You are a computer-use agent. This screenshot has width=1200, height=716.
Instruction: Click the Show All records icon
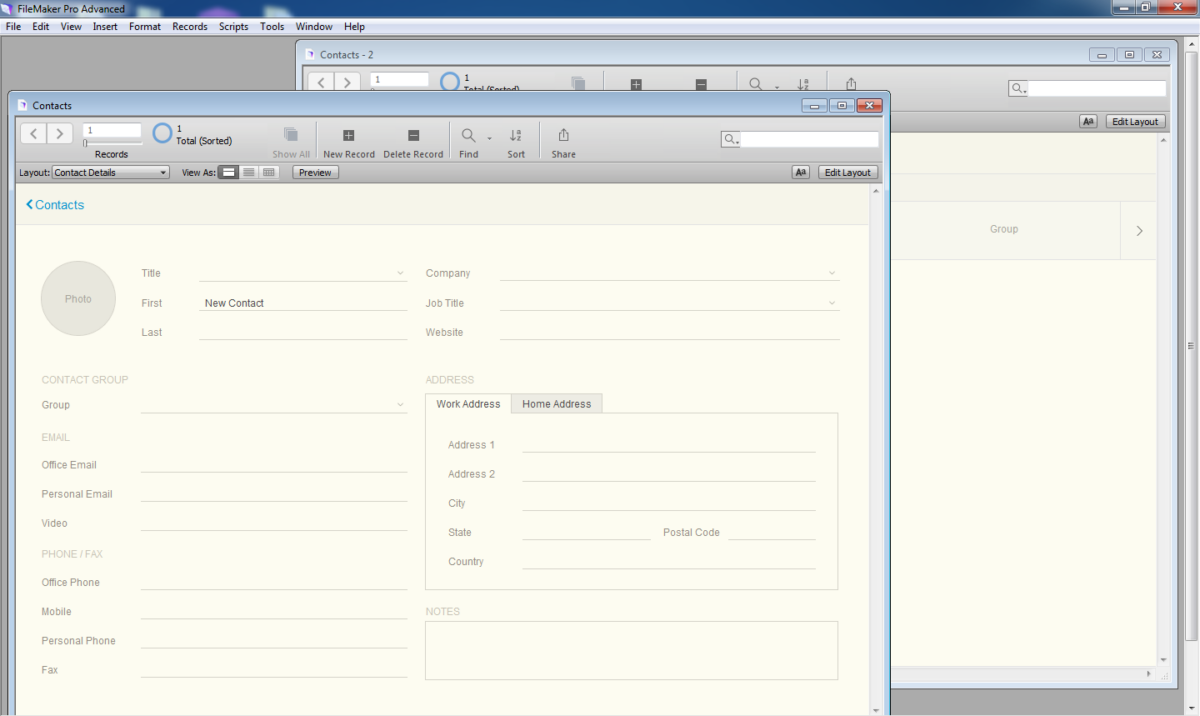(291, 135)
